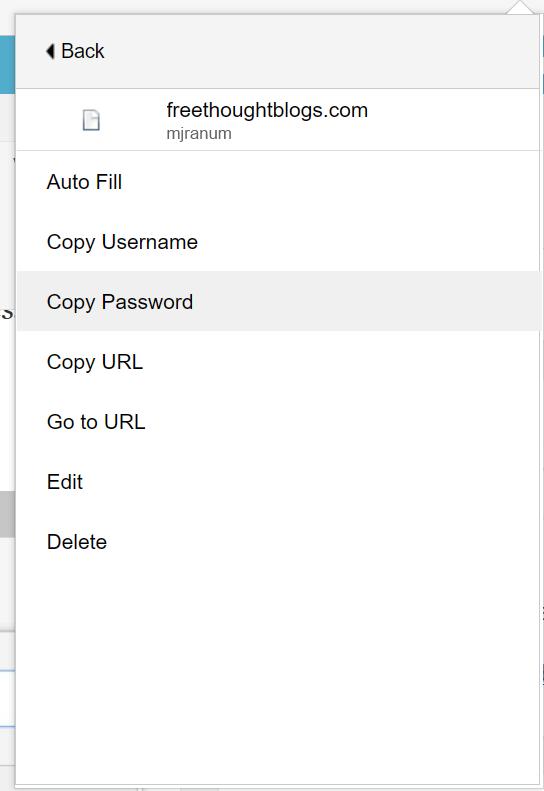Click the mjranum username text
Image resolution: width=544 pixels, height=791 pixels.
pyautogui.click(x=199, y=134)
